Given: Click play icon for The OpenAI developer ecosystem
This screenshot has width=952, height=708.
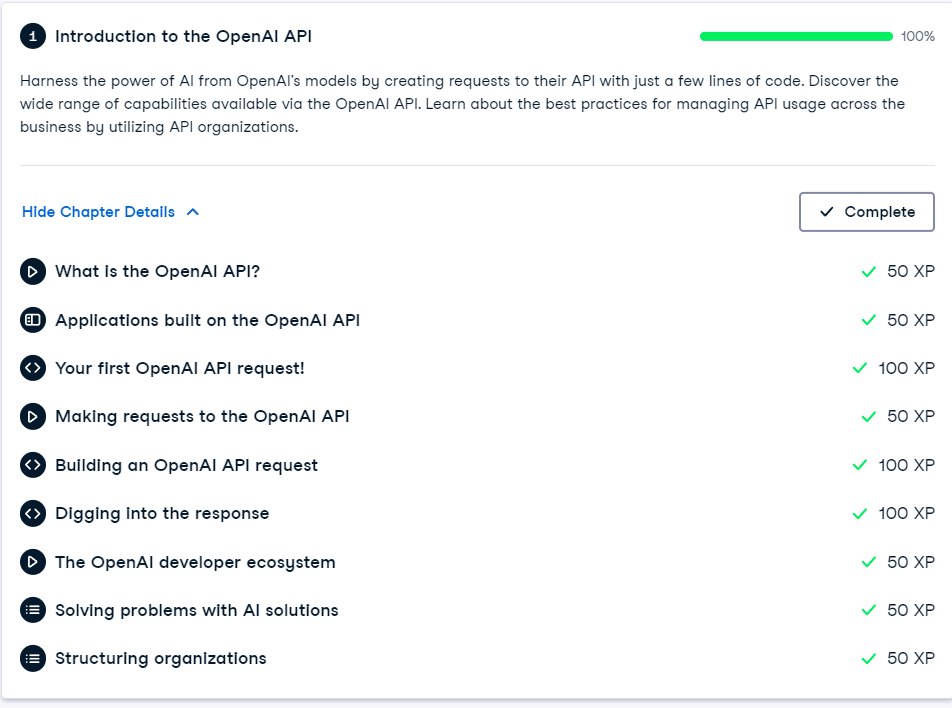Looking at the screenshot, I should (x=33, y=562).
